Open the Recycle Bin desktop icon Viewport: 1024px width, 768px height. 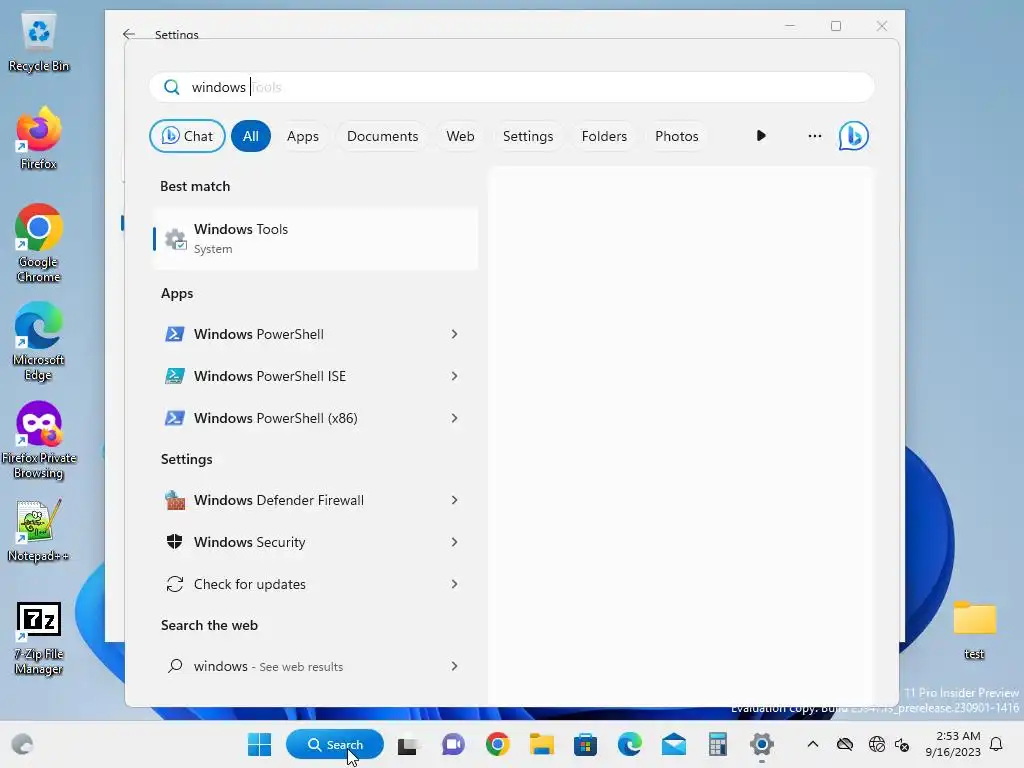click(39, 42)
